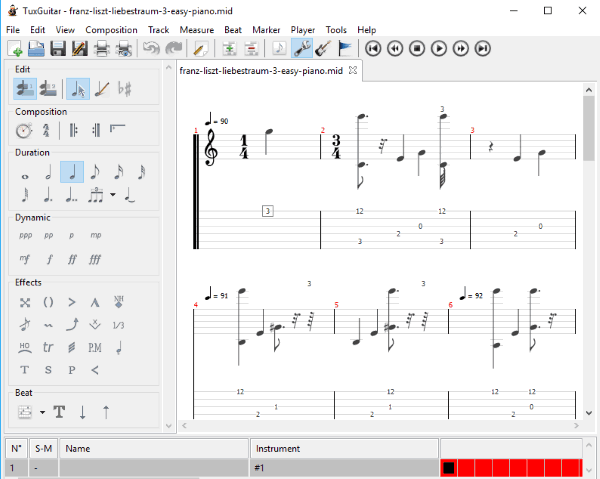Open the File menu
The width and height of the screenshot is (600, 479).
[13, 30]
